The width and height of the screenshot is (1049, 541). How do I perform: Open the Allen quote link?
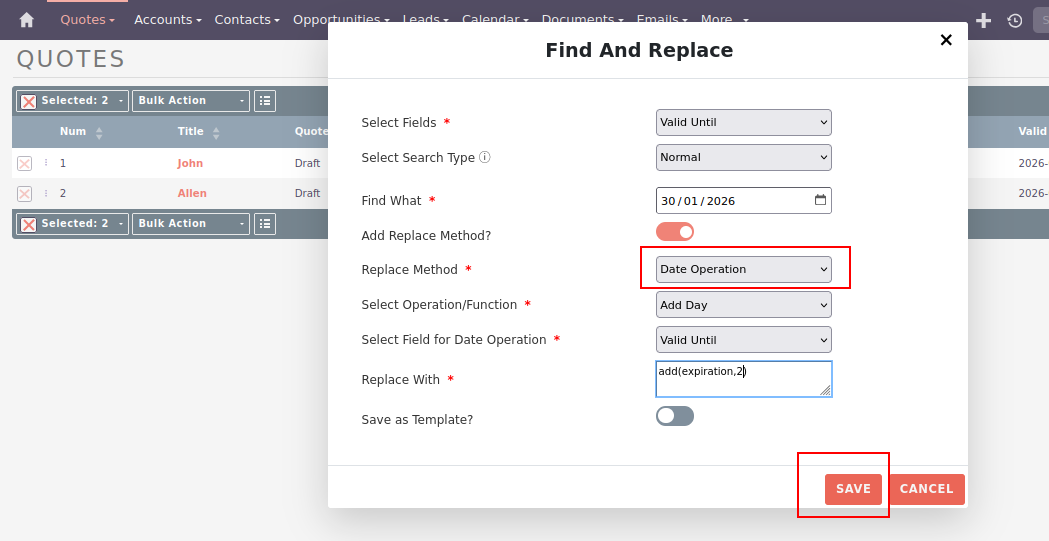click(x=192, y=193)
